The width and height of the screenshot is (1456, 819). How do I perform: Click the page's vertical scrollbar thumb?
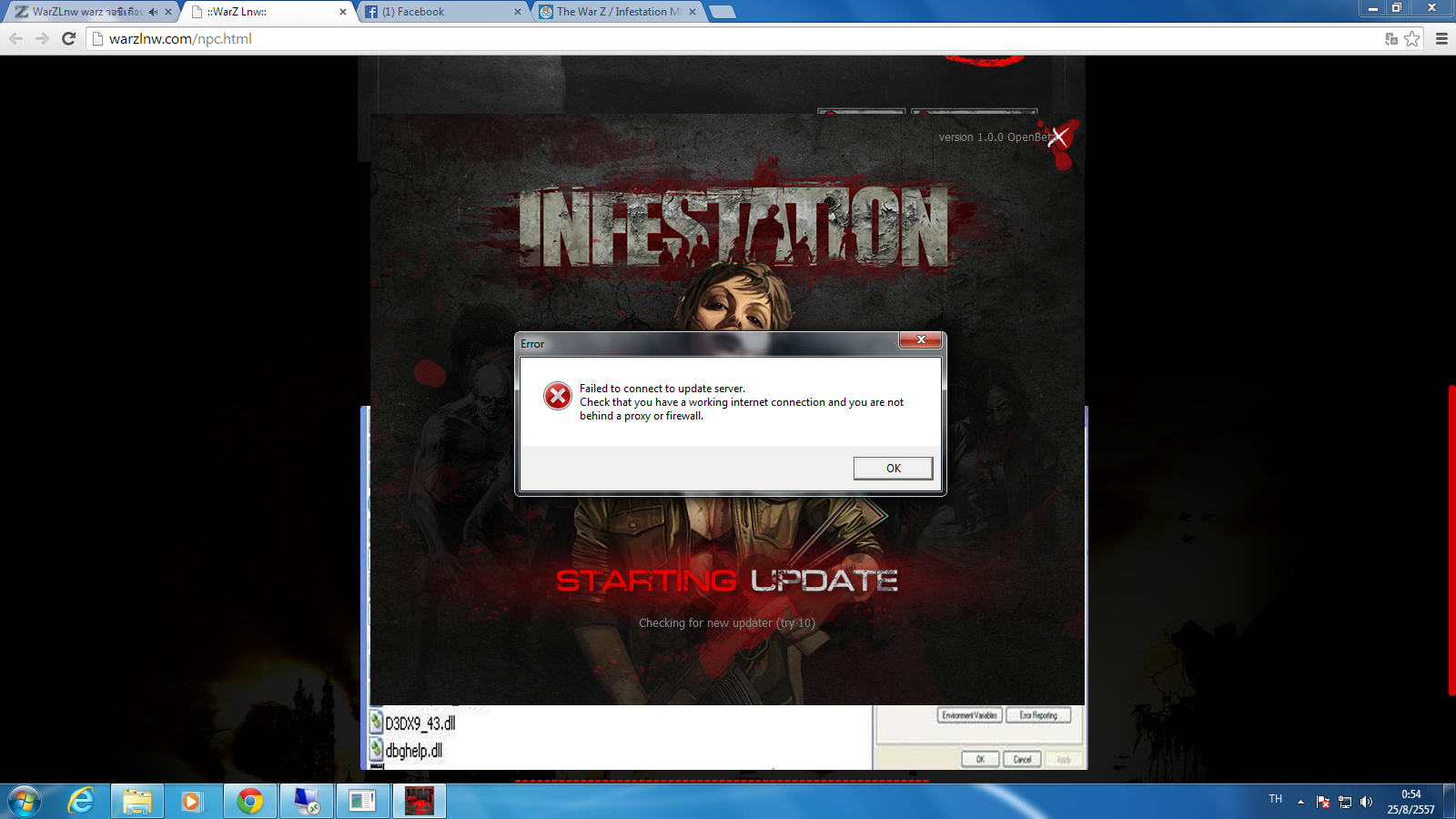coord(1451,541)
